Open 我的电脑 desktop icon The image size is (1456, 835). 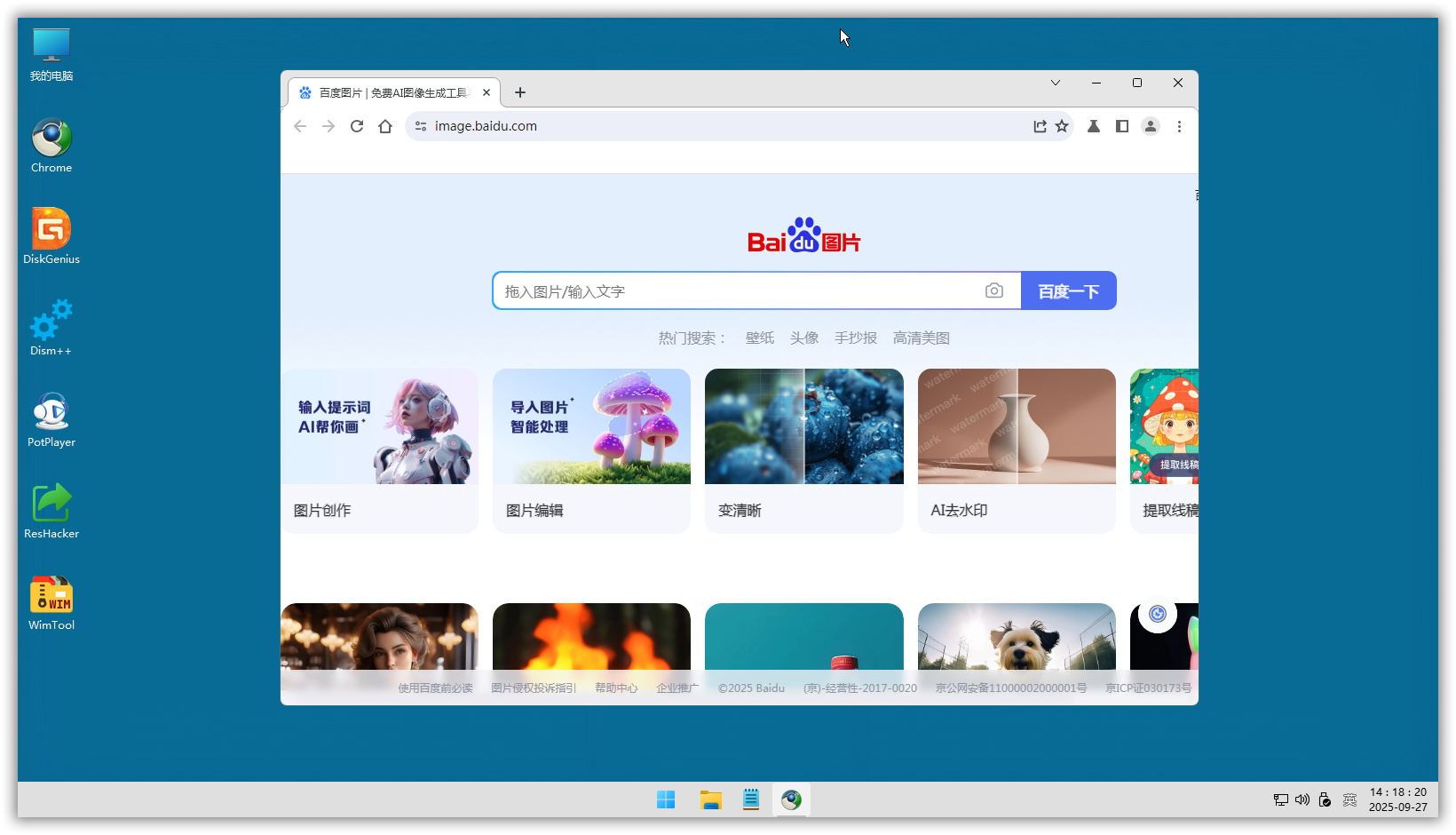51,55
